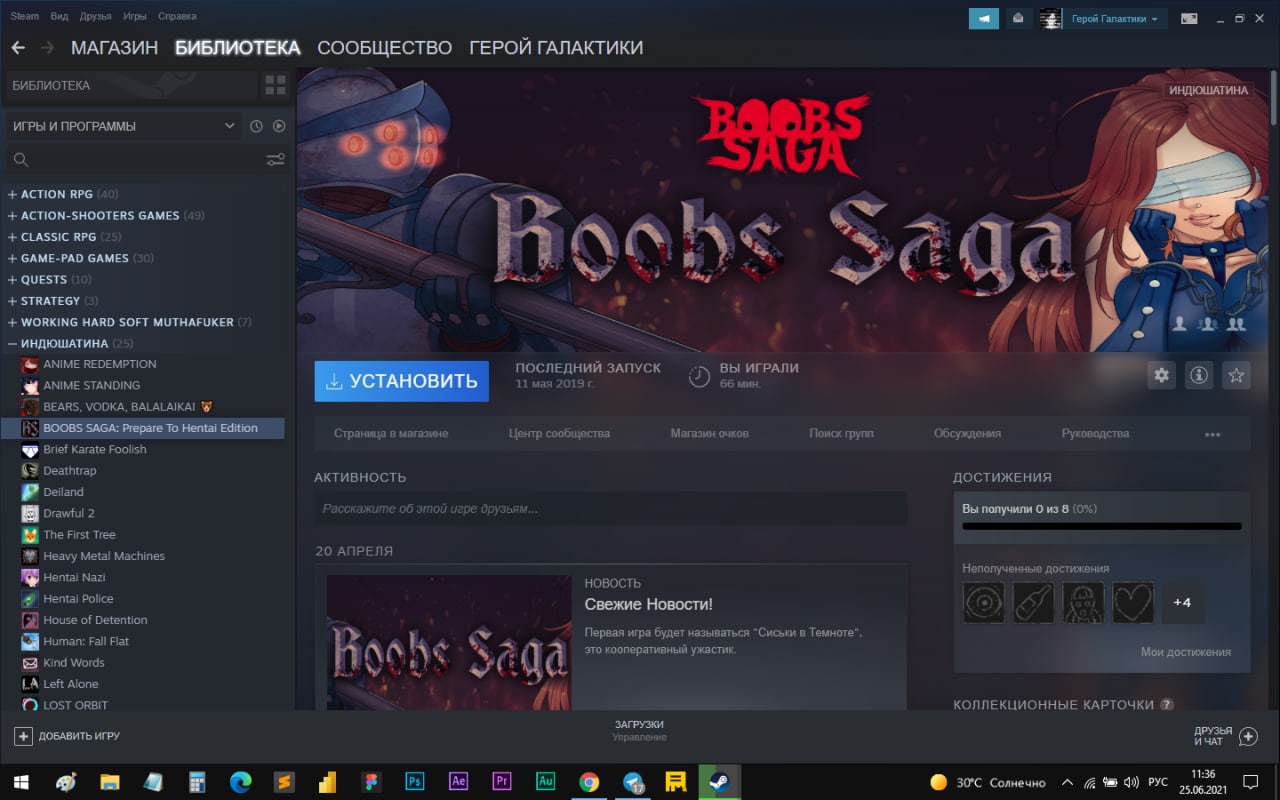
Task: Show the +4 remaining achievements
Action: 1182,603
